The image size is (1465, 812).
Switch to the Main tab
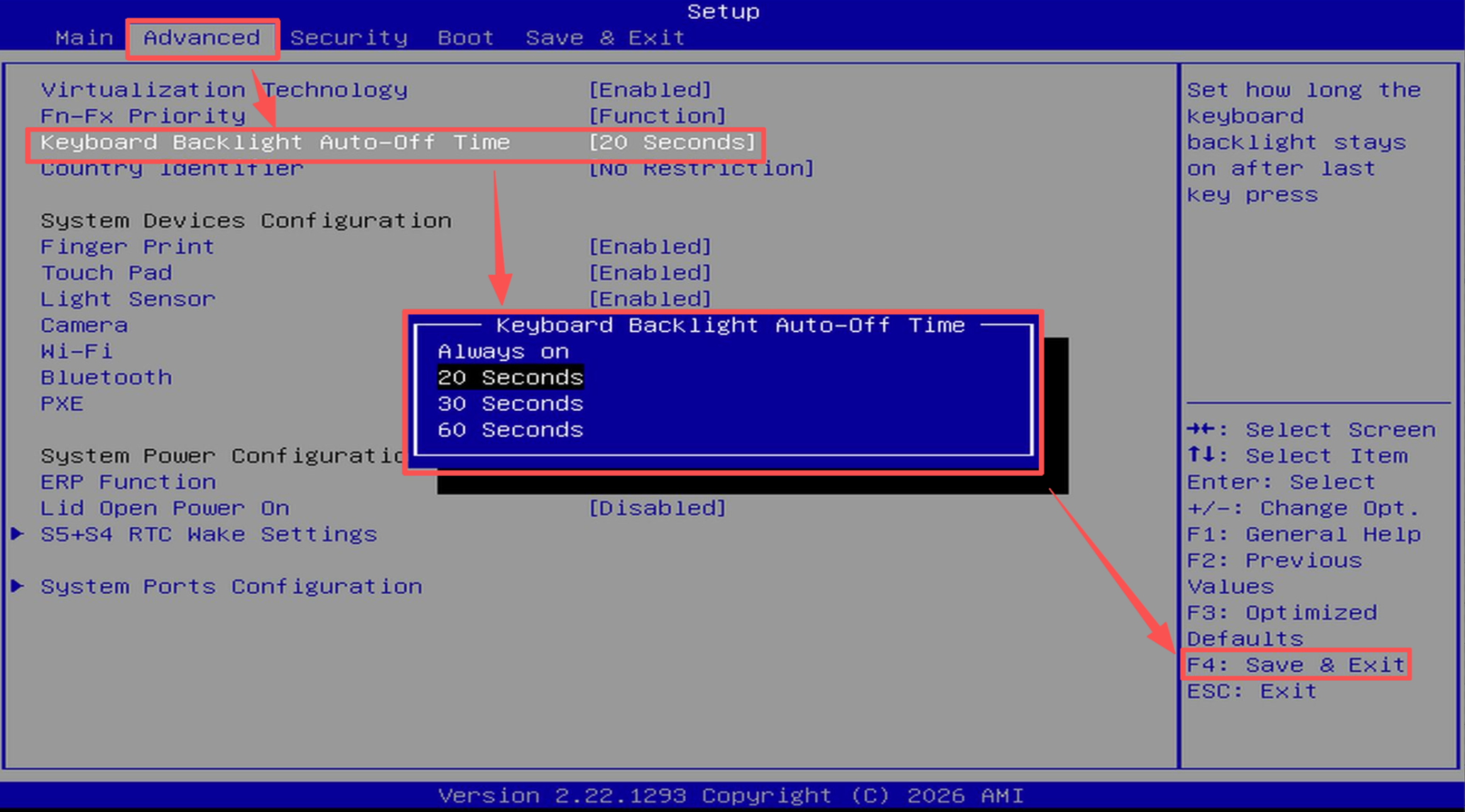click(84, 38)
